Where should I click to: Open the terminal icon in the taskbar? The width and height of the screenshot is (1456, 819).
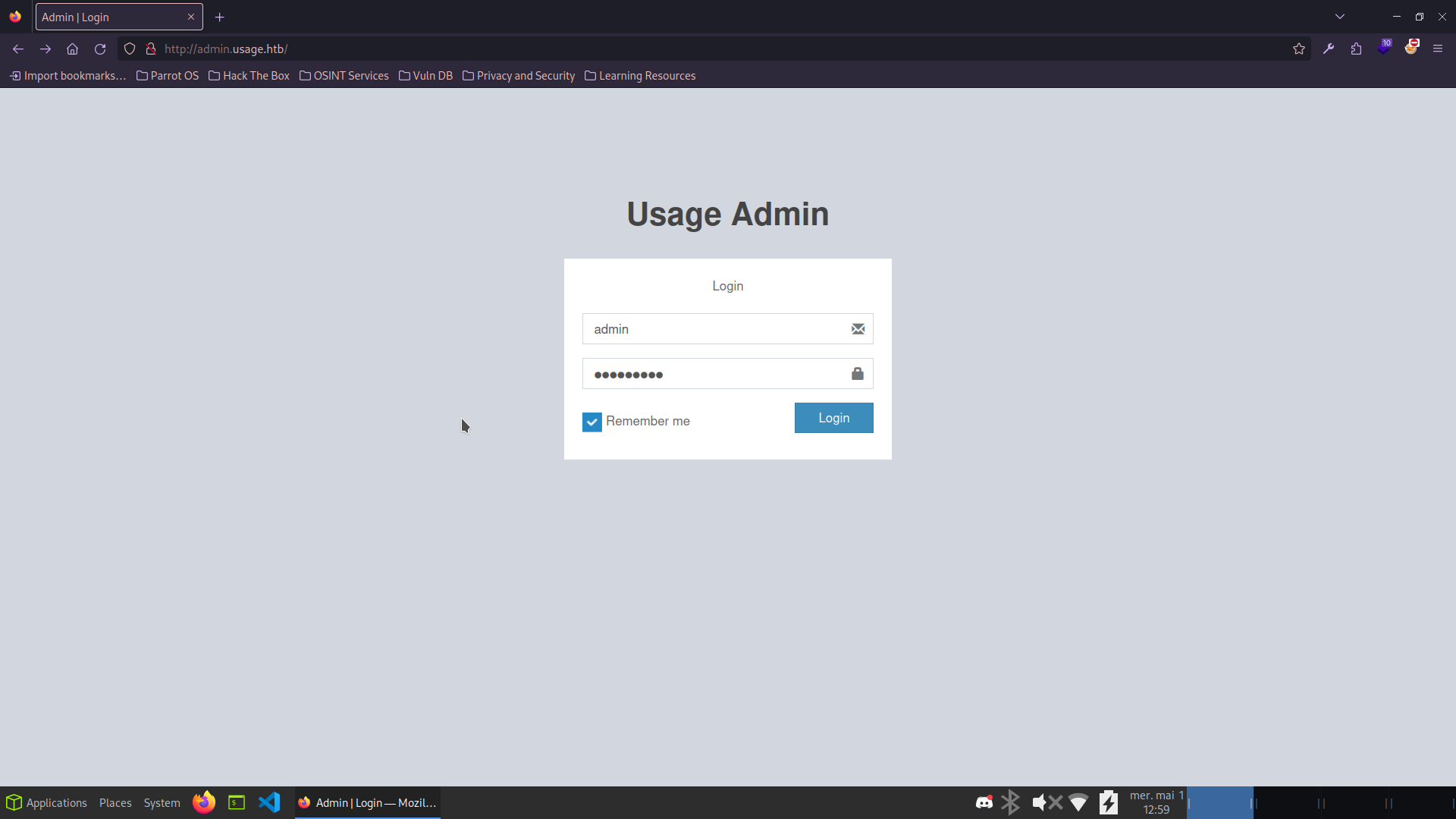pyautogui.click(x=236, y=802)
